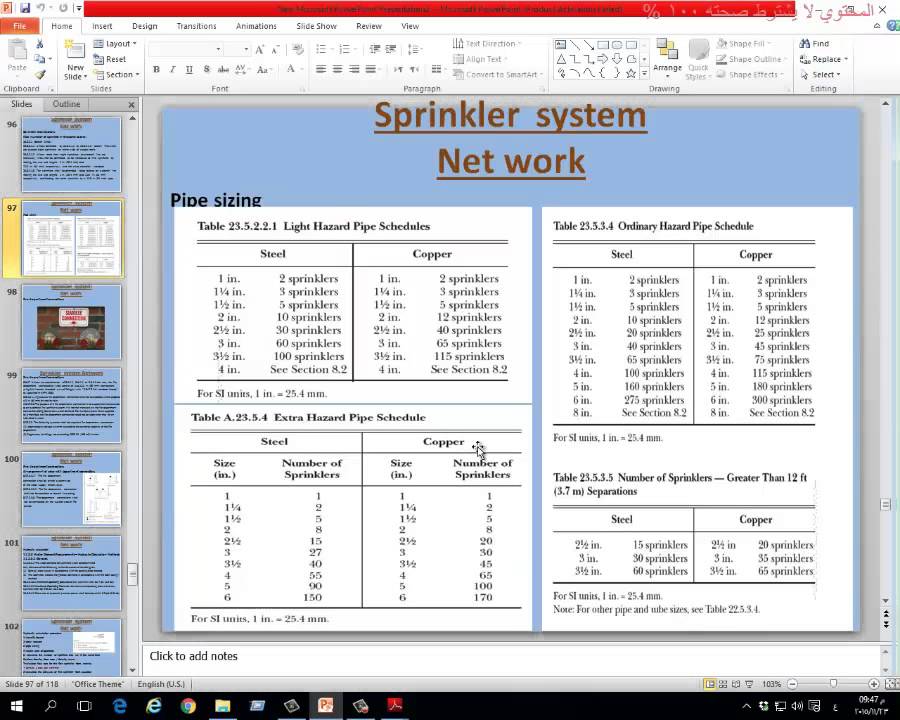The height and width of the screenshot is (720, 900).
Task: Click the Find binoculars icon
Action: point(805,44)
